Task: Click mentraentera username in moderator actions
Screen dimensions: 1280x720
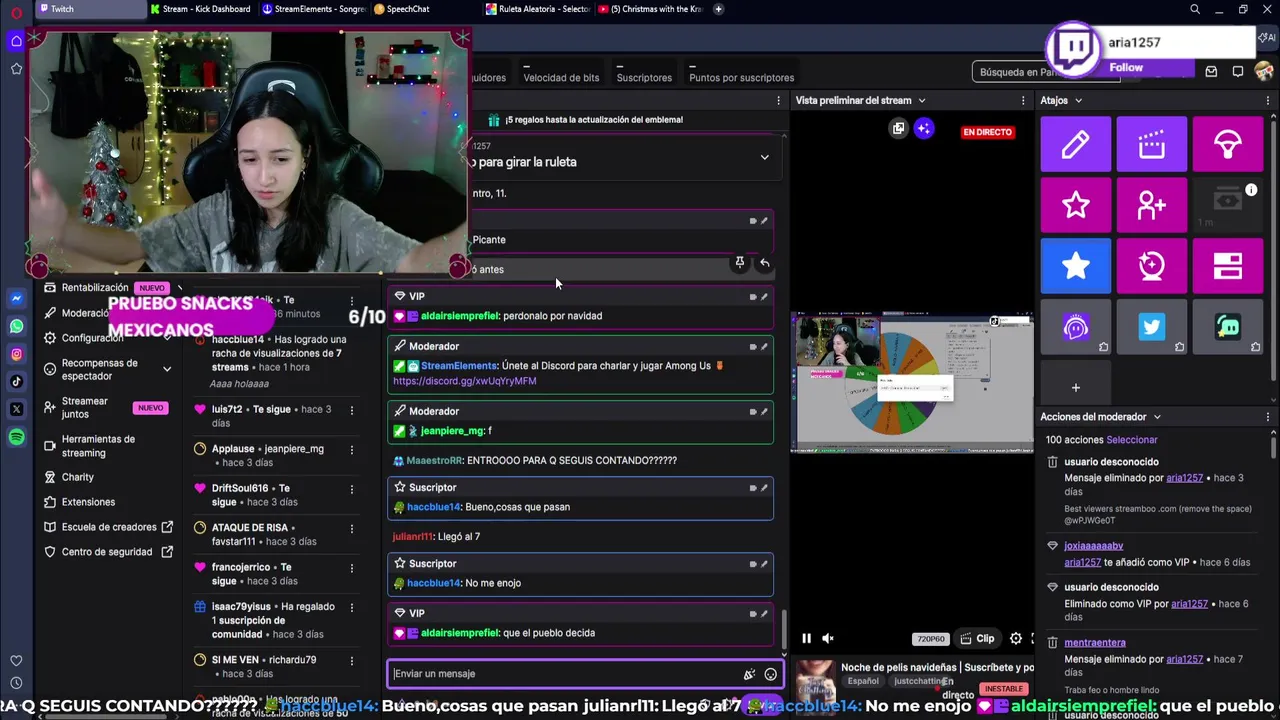Action: [1095, 643]
